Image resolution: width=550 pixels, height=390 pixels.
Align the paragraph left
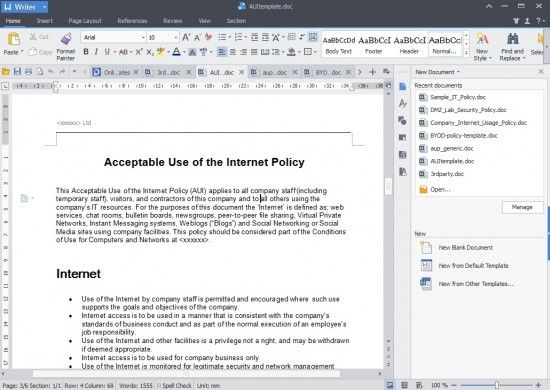pyautogui.click(x=222, y=52)
